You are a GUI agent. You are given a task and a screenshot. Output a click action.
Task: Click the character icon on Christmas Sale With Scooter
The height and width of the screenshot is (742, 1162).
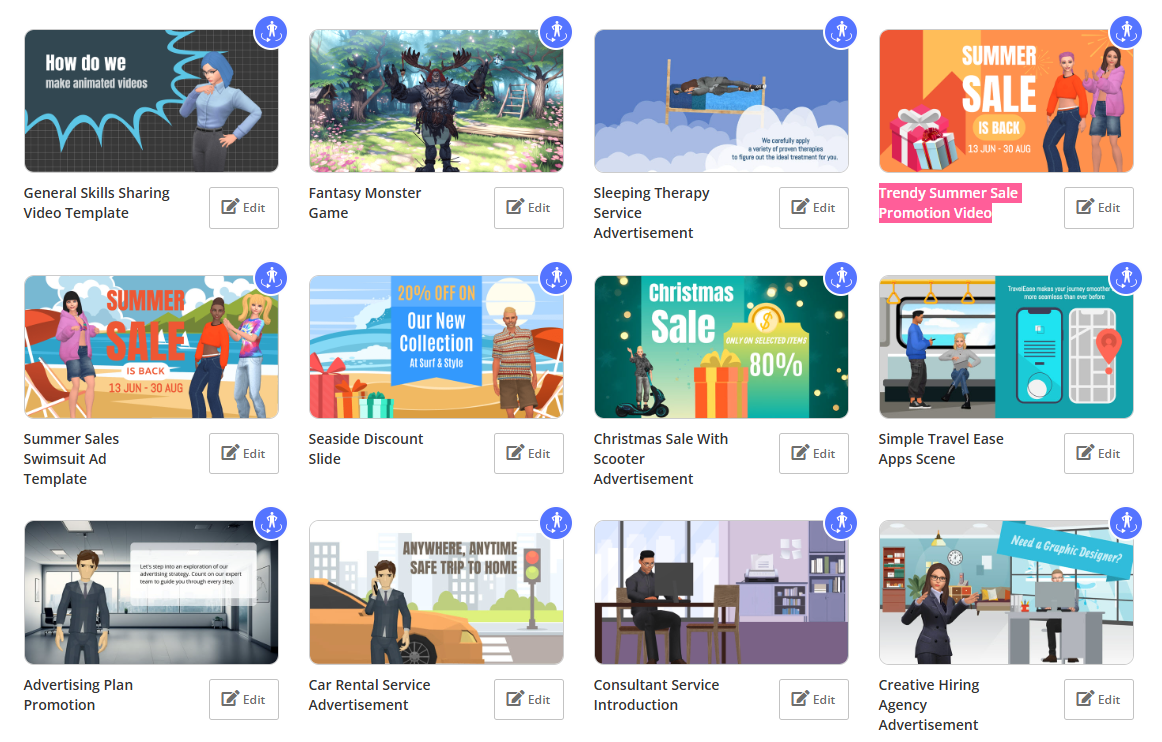pos(841,278)
